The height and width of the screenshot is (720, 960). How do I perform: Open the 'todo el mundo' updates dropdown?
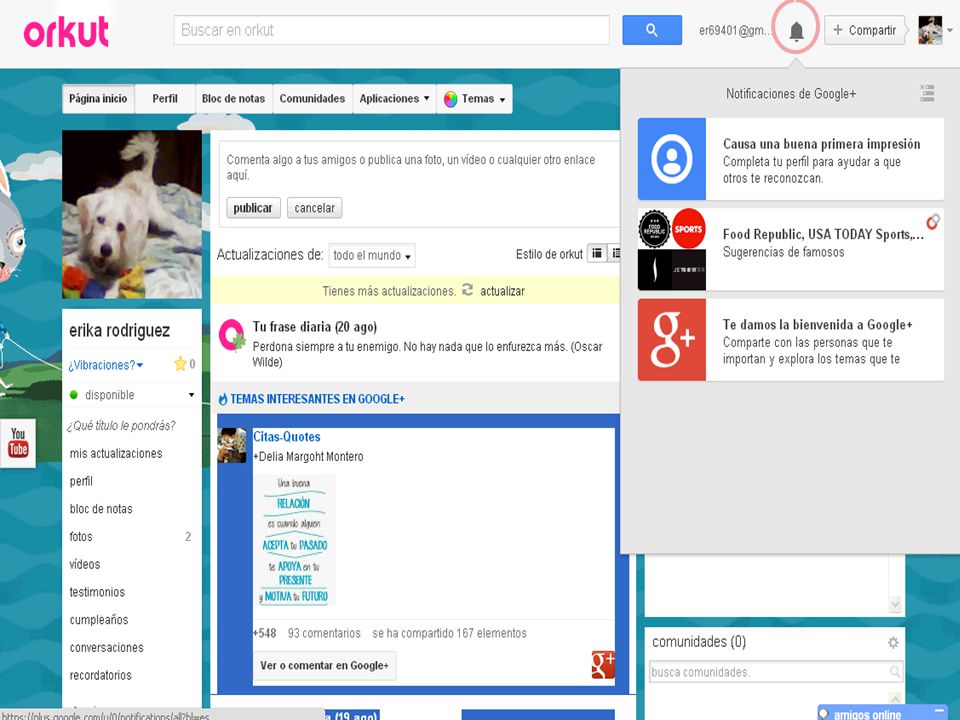[372, 255]
